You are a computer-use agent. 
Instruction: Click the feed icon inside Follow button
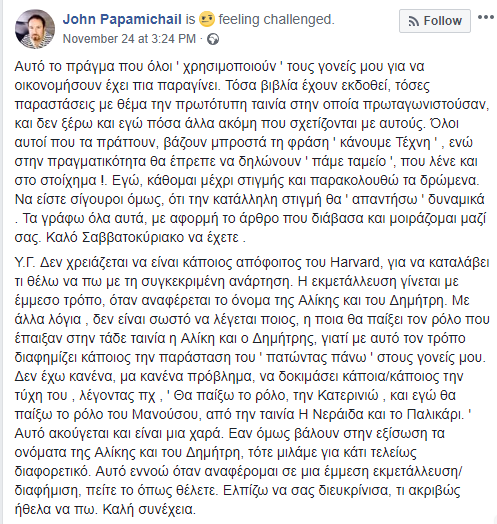pos(413,21)
